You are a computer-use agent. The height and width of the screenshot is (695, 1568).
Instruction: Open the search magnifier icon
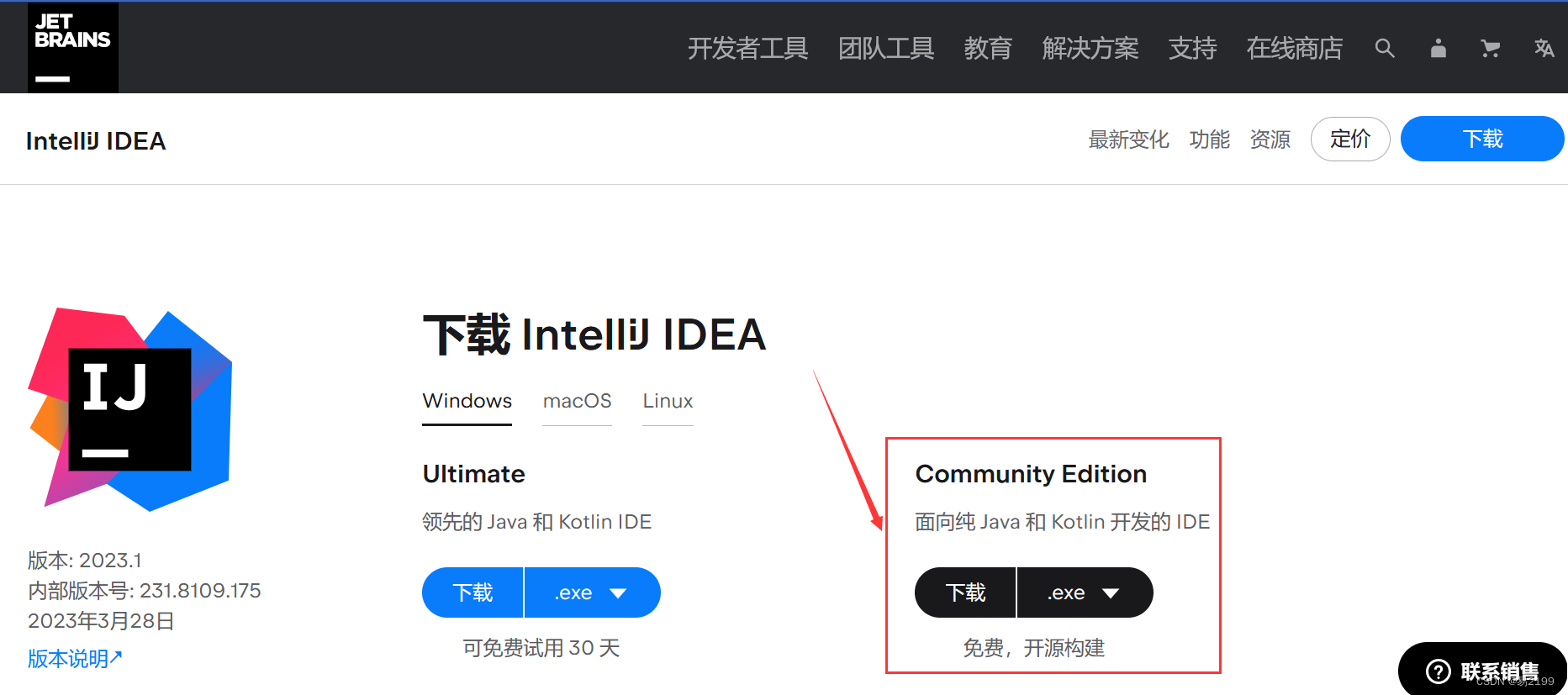1385,49
